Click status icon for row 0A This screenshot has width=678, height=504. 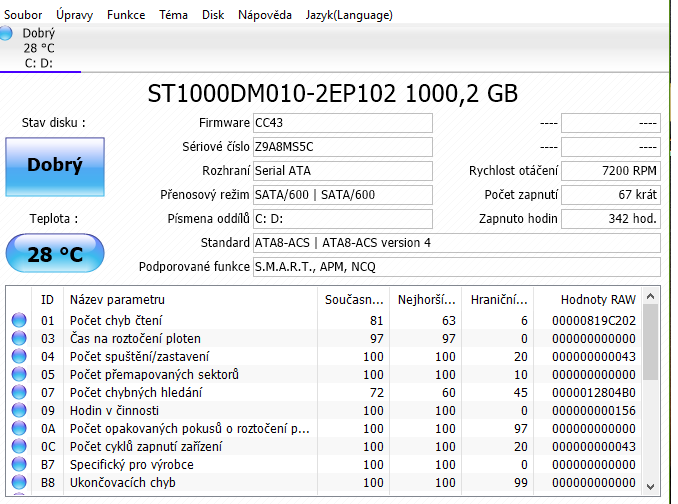19,428
